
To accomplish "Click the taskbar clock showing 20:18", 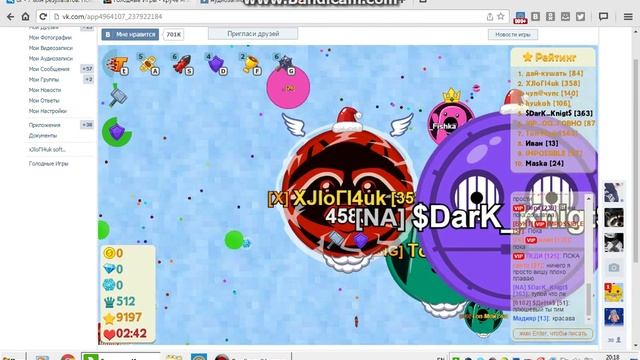I will [x=612, y=357].
